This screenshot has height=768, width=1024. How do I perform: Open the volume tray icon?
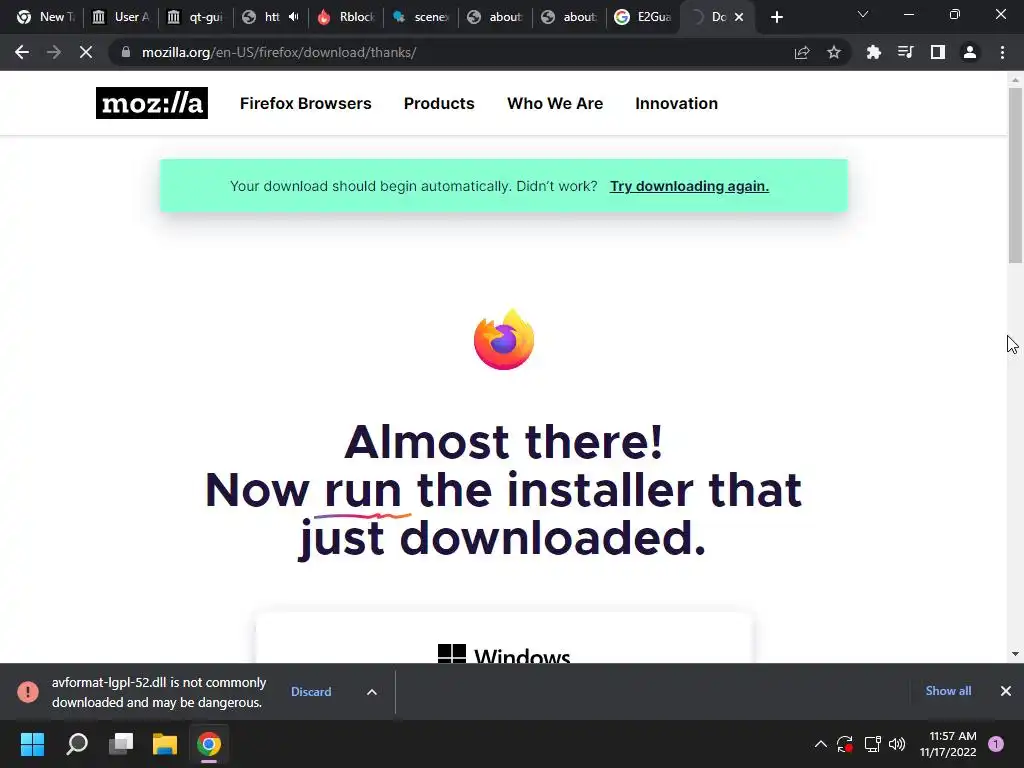click(x=897, y=744)
